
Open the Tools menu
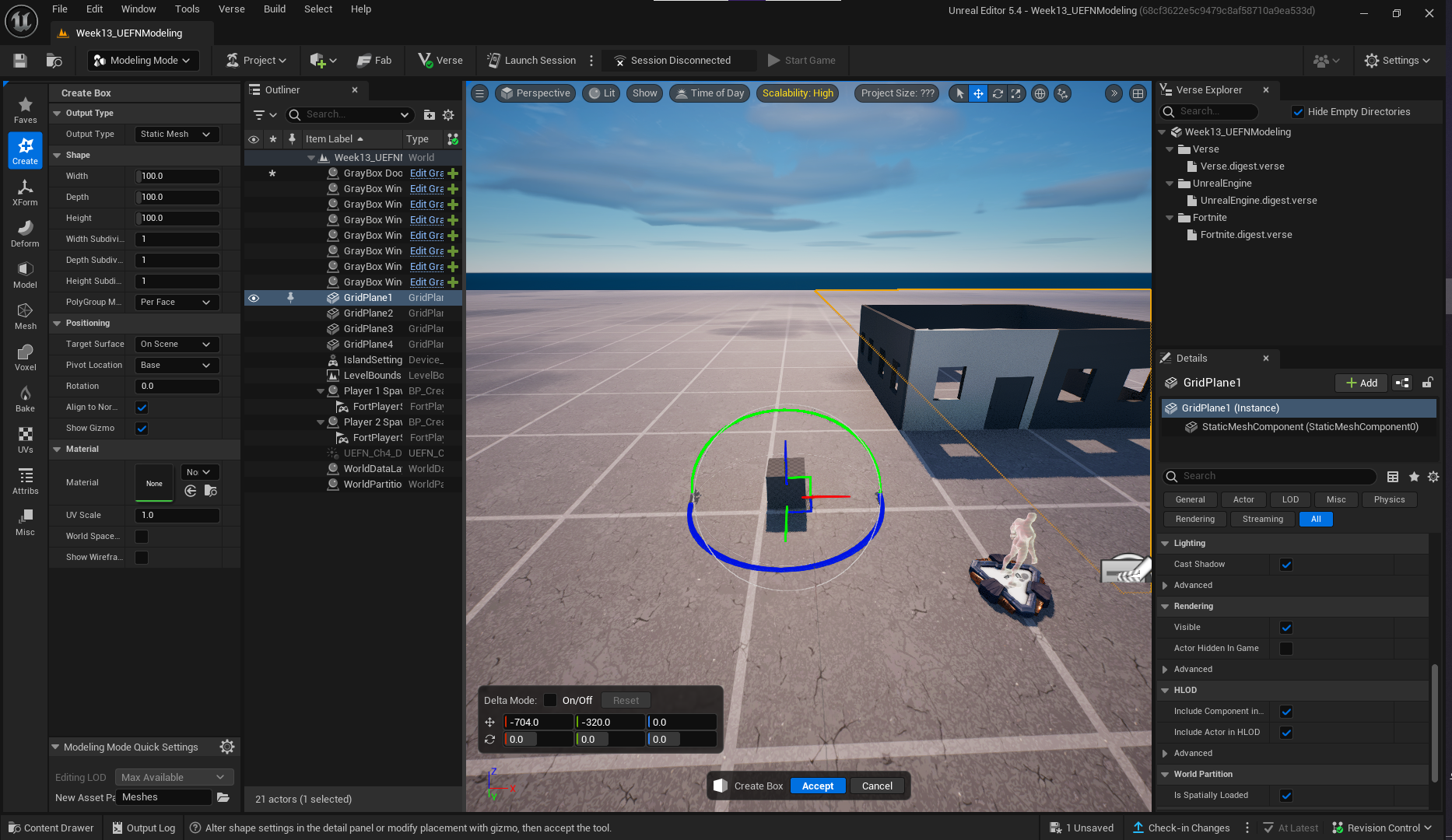pyautogui.click(x=188, y=9)
